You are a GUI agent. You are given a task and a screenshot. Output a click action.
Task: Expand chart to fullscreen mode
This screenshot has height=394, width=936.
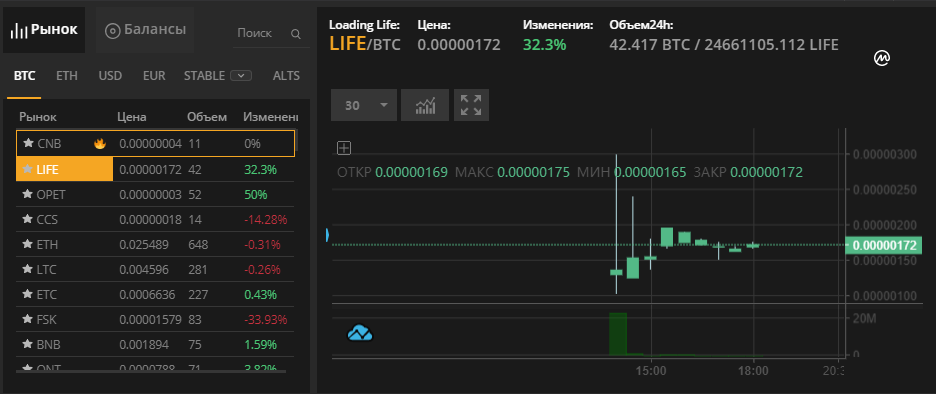point(472,106)
